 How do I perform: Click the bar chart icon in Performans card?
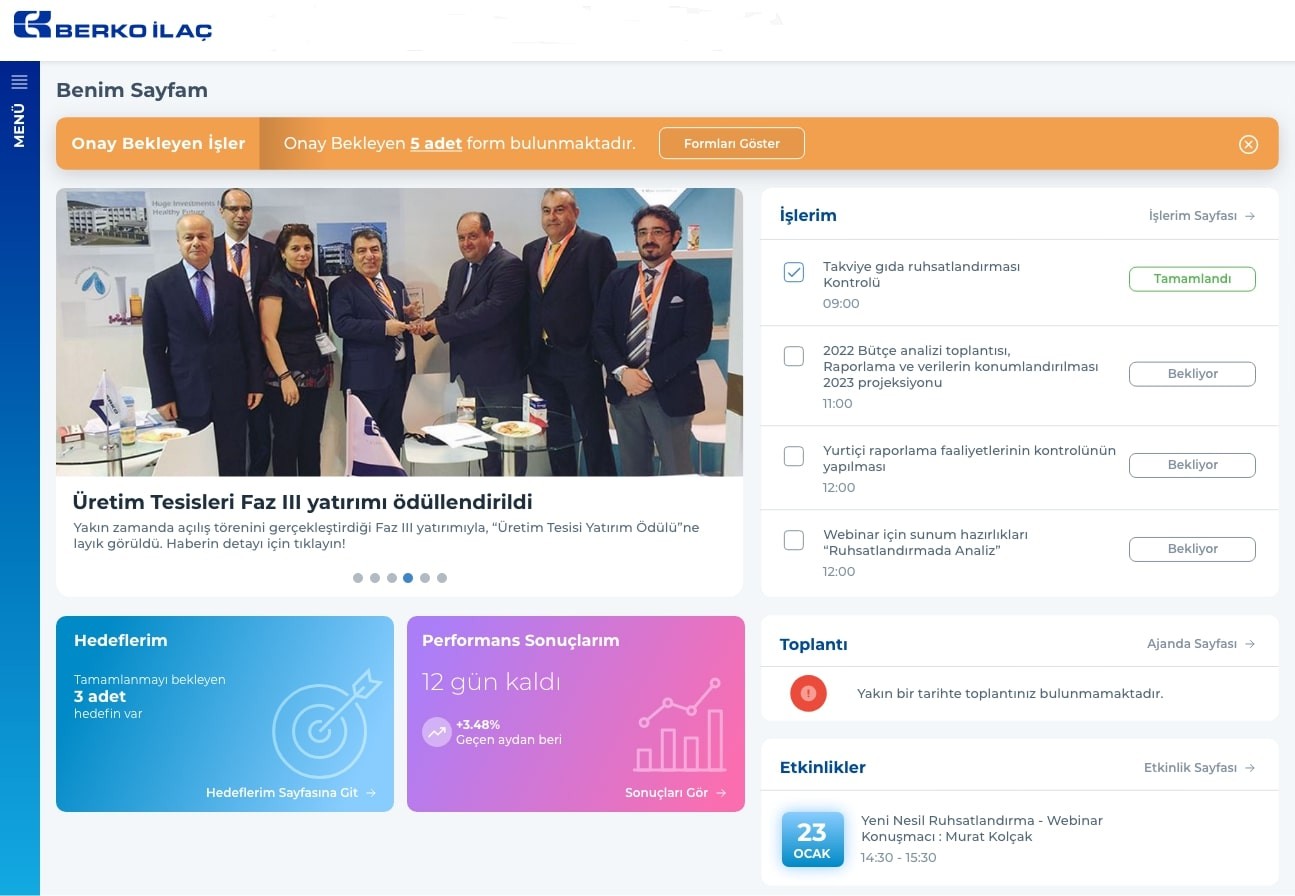tap(680, 727)
